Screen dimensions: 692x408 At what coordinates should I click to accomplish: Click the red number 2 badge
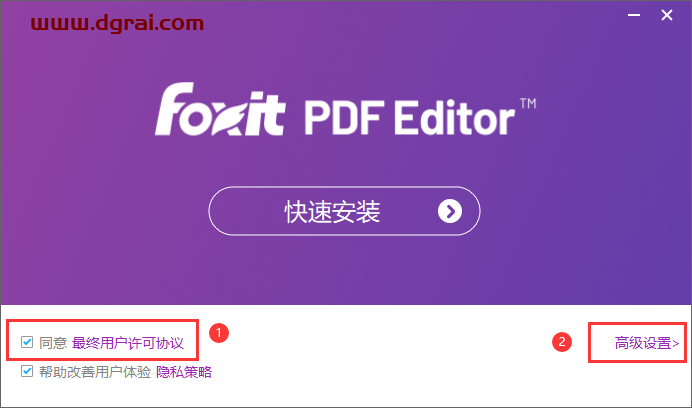[x=562, y=342]
